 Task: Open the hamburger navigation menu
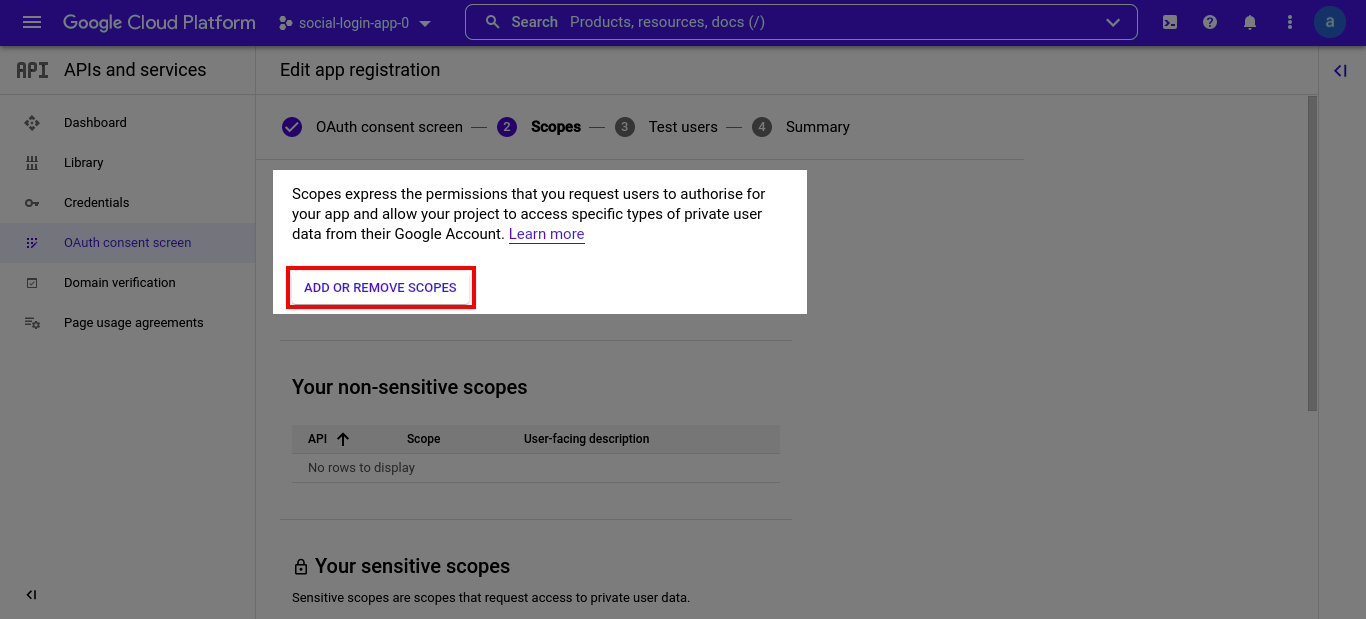32,22
